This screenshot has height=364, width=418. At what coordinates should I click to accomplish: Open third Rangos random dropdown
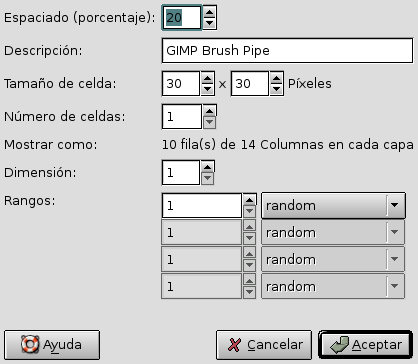[333, 259]
